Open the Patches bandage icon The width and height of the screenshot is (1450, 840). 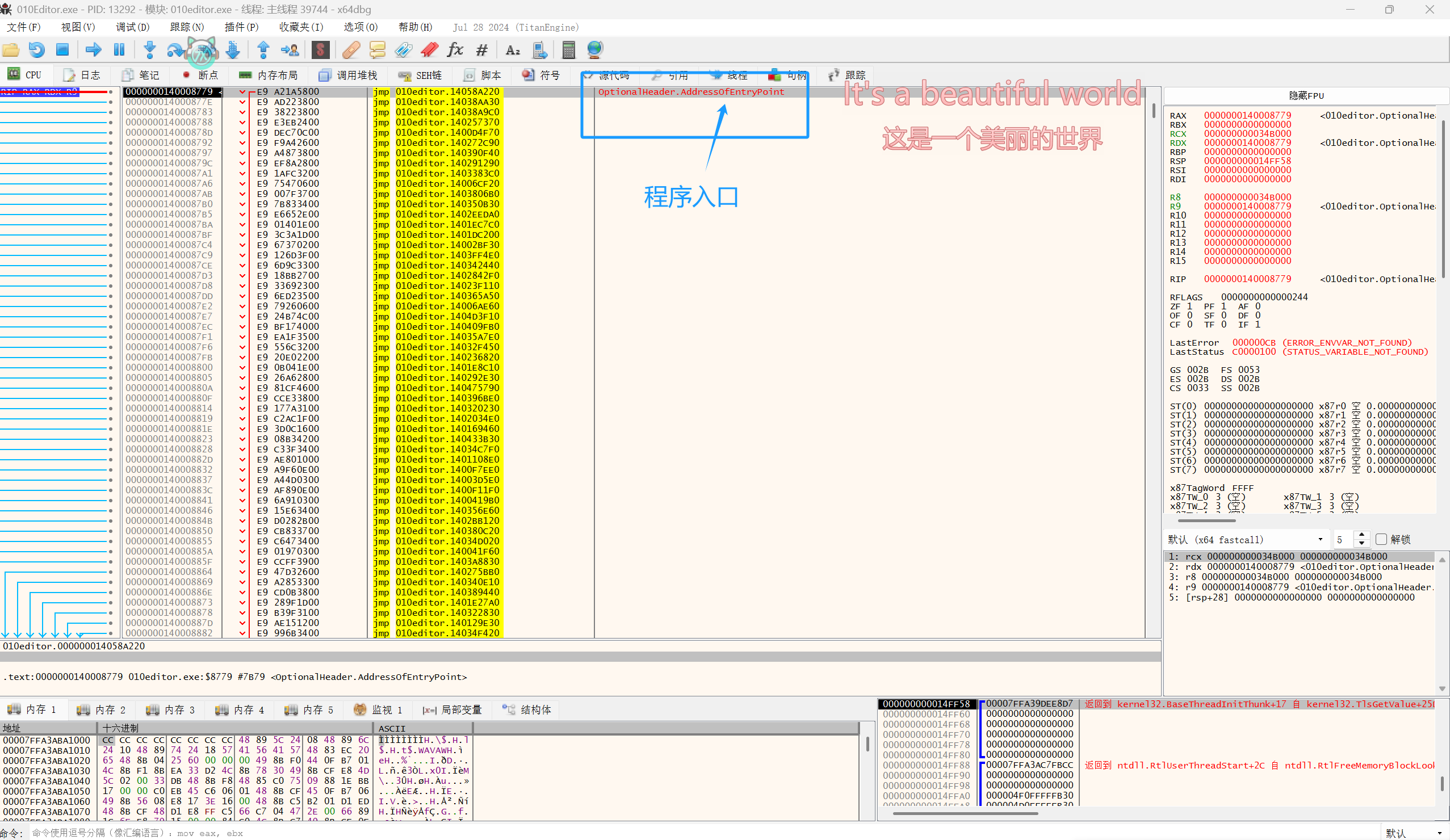coord(351,50)
